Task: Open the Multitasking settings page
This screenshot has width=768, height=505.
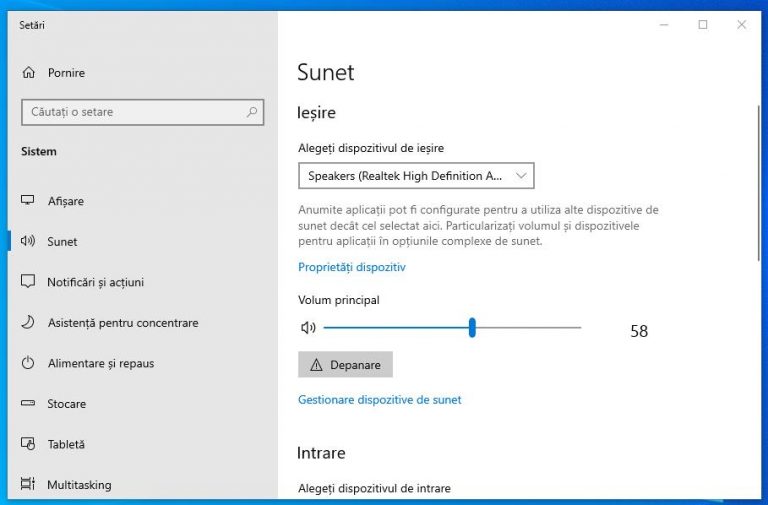Action: click(79, 485)
